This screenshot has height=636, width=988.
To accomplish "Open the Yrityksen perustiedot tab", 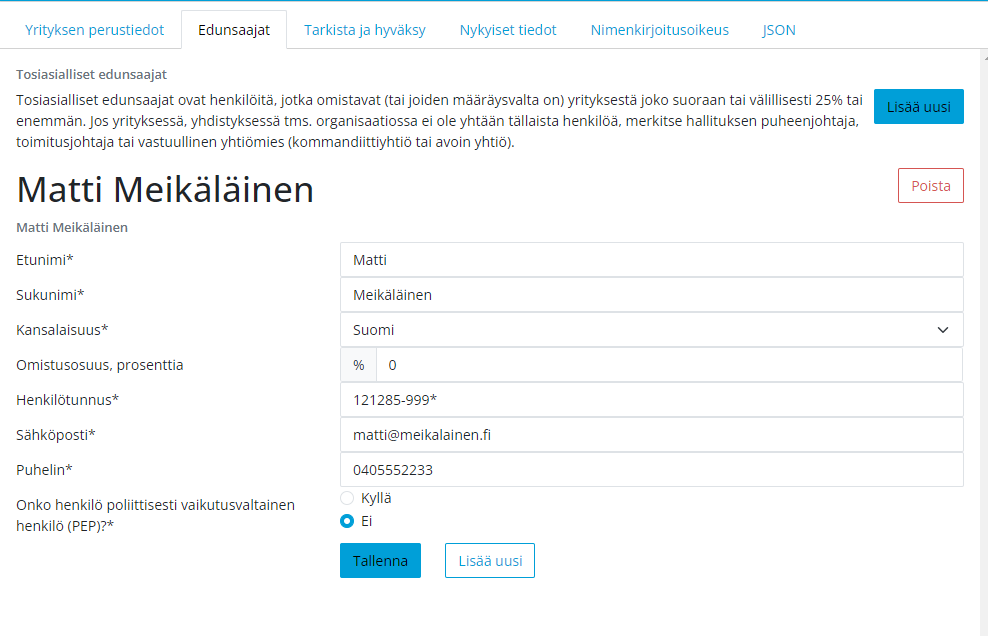I will [x=95, y=30].
